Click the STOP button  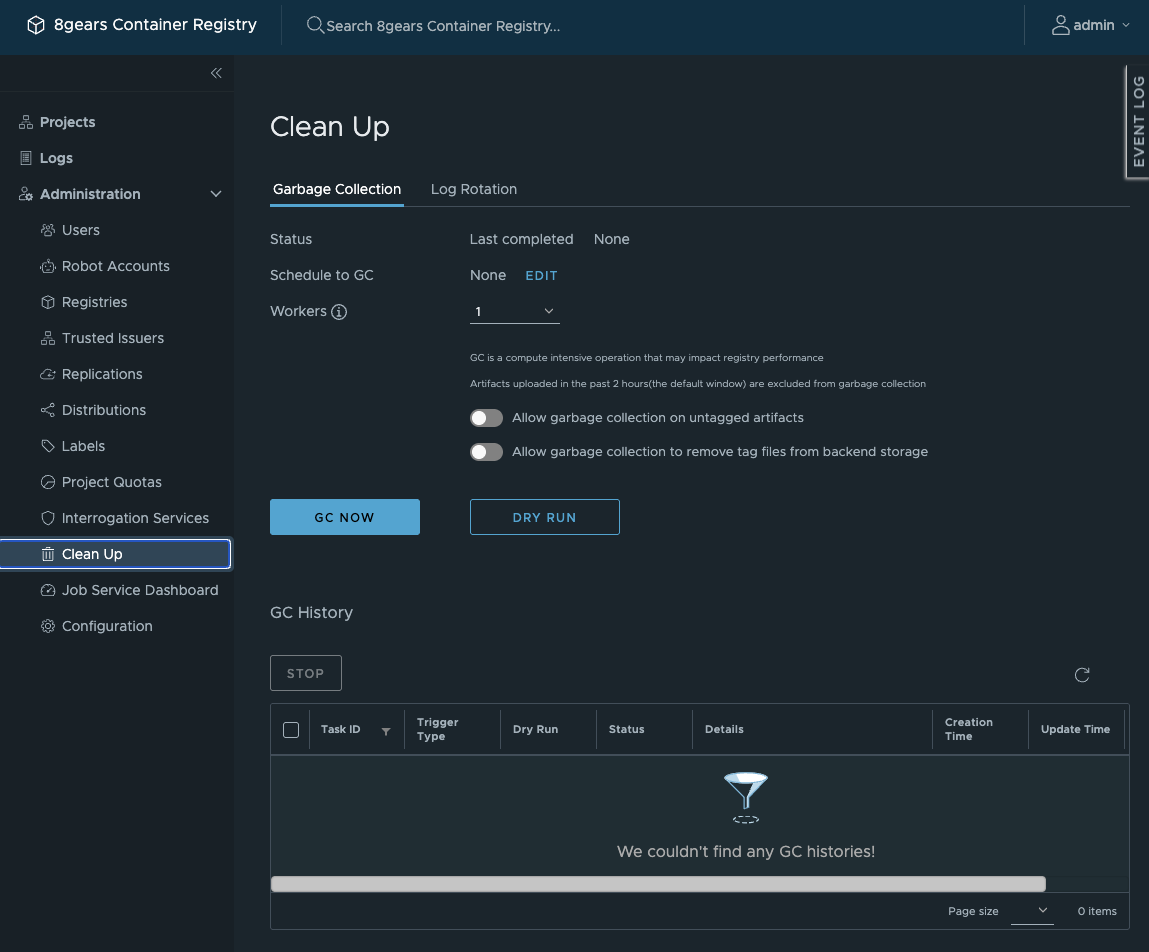point(306,673)
